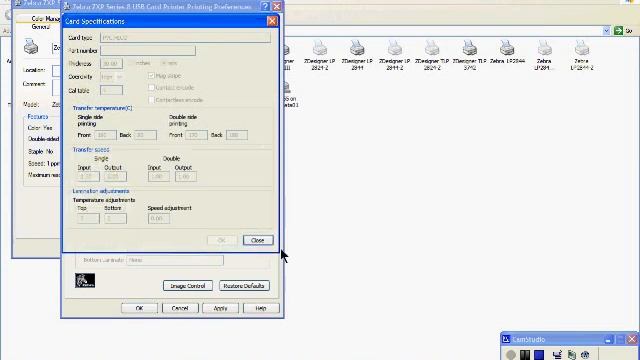640x360 pixels.
Task: Click double side Front temperature field
Action: [x=196, y=135]
